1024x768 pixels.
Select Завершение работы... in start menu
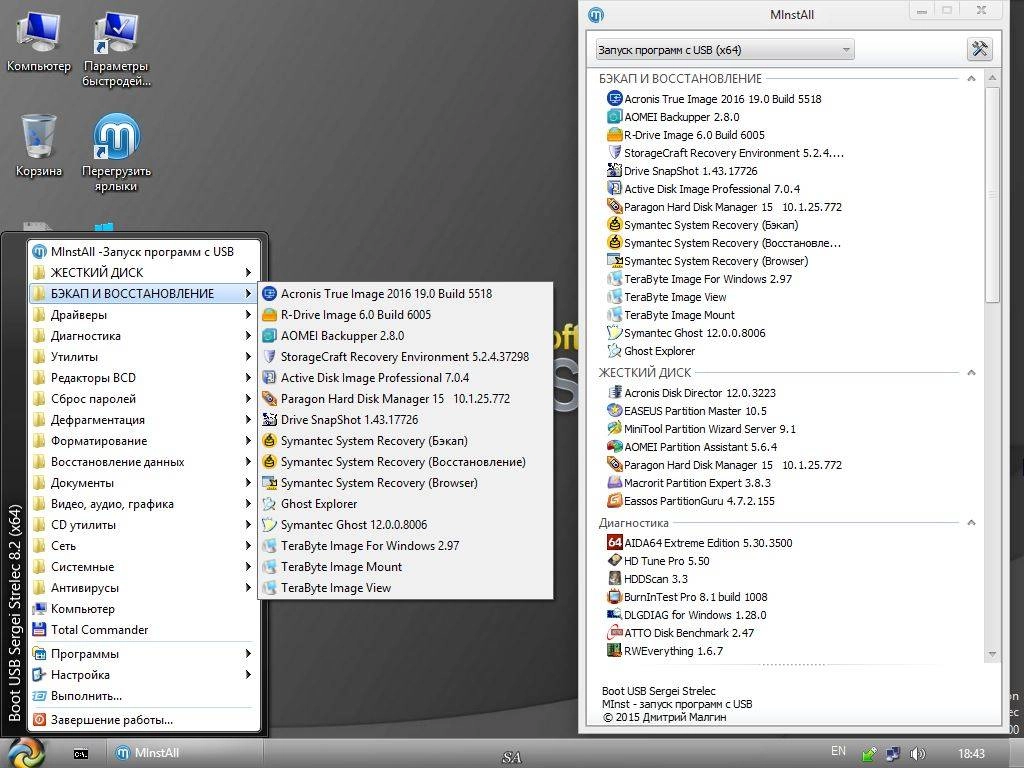(x=143, y=720)
